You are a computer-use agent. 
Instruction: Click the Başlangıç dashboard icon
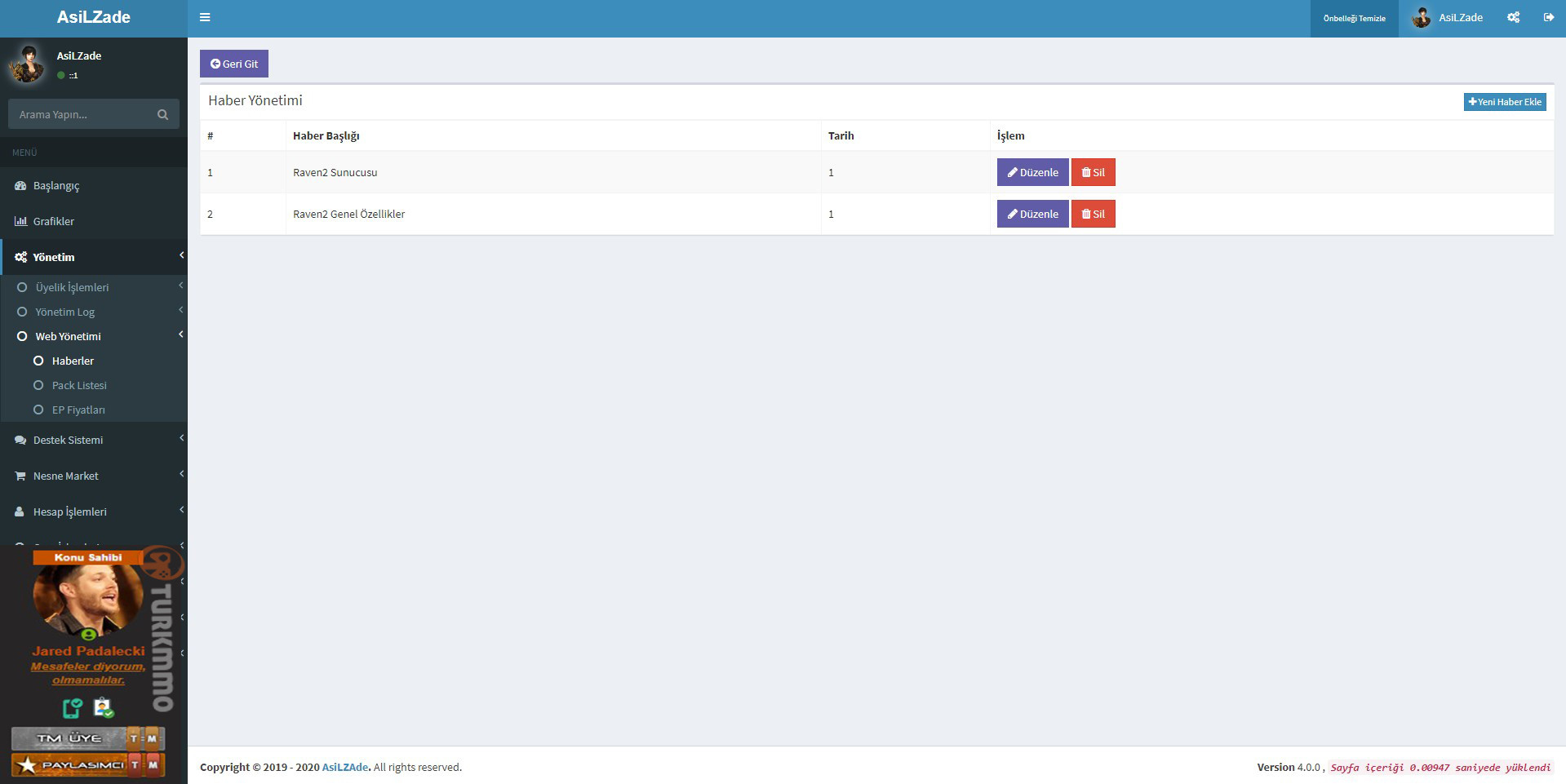pos(20,185)
